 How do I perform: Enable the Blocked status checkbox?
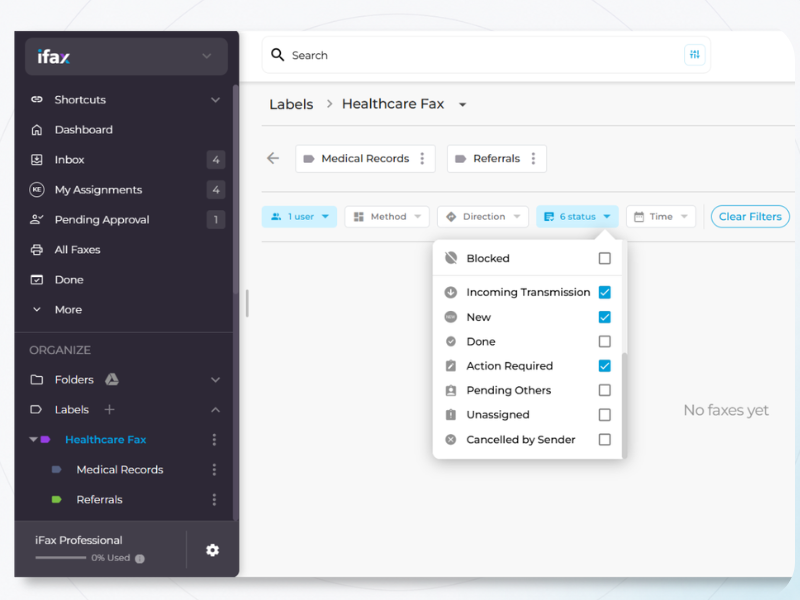[x=605, y=258]
